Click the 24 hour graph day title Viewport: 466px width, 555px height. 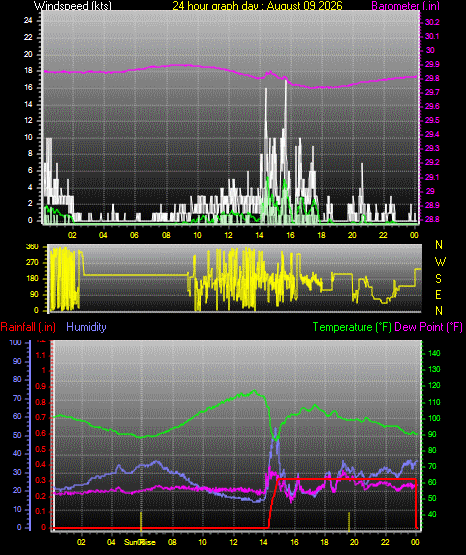point(257,6)
